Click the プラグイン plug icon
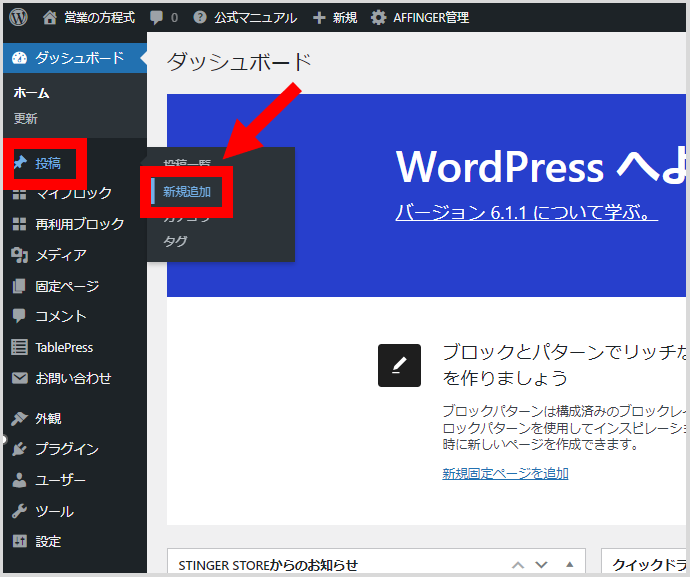 coord(19,449)
